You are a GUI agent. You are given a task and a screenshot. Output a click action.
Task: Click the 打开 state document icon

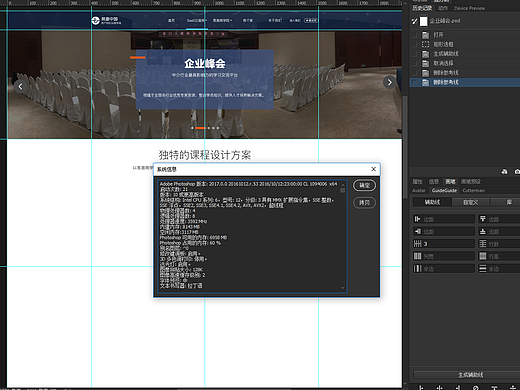click(x=426, y=35)
